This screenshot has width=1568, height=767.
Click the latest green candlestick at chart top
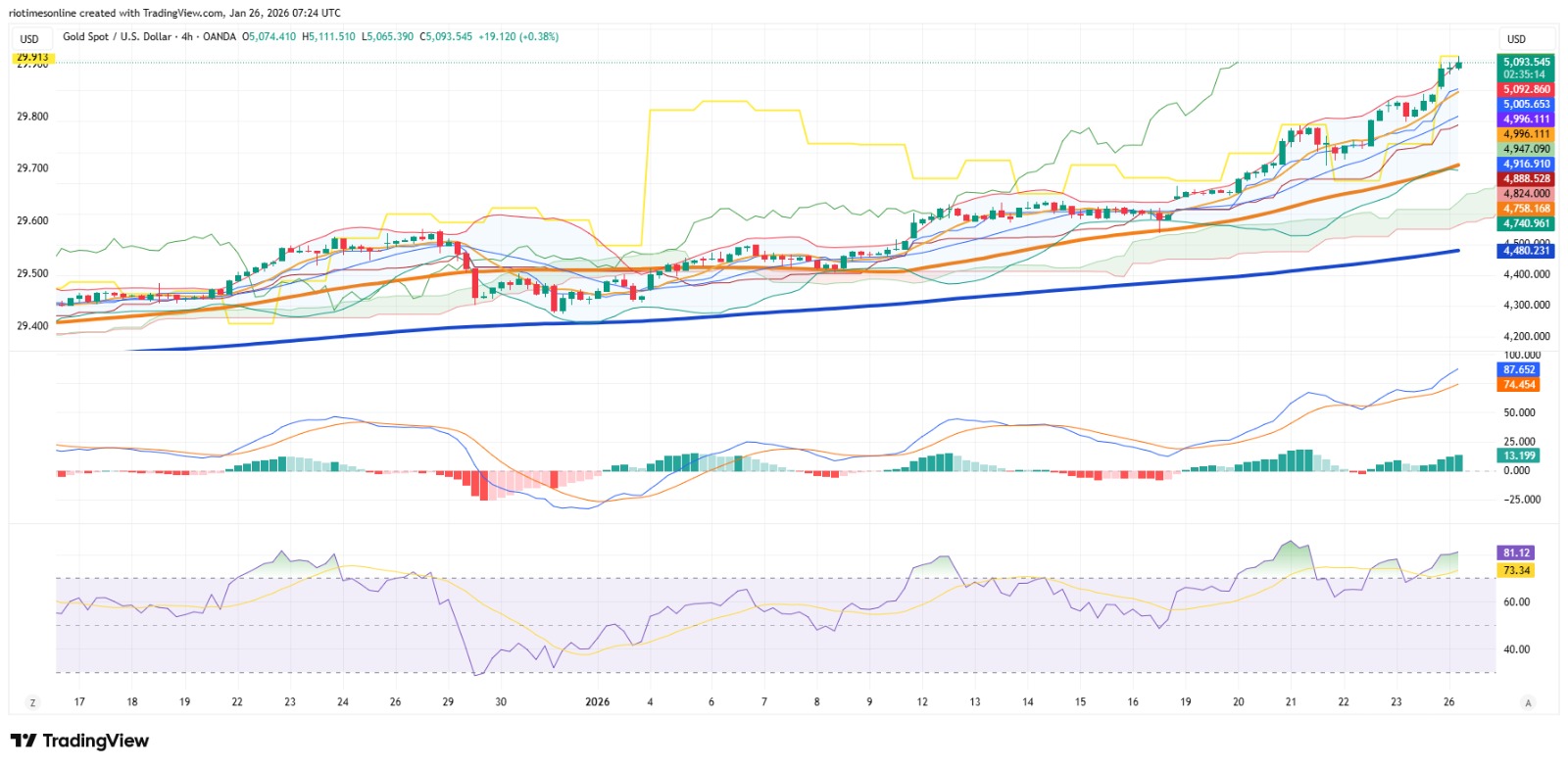(x=1458, y=65)
